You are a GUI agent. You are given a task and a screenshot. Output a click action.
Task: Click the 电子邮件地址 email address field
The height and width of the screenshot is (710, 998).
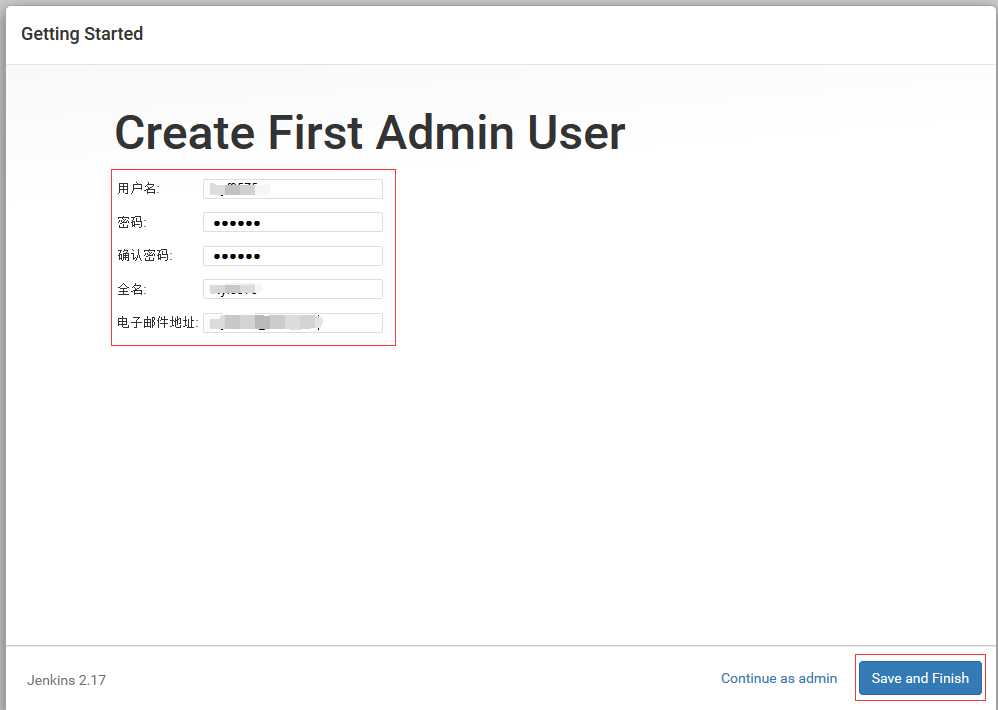(x=293, y=323)
